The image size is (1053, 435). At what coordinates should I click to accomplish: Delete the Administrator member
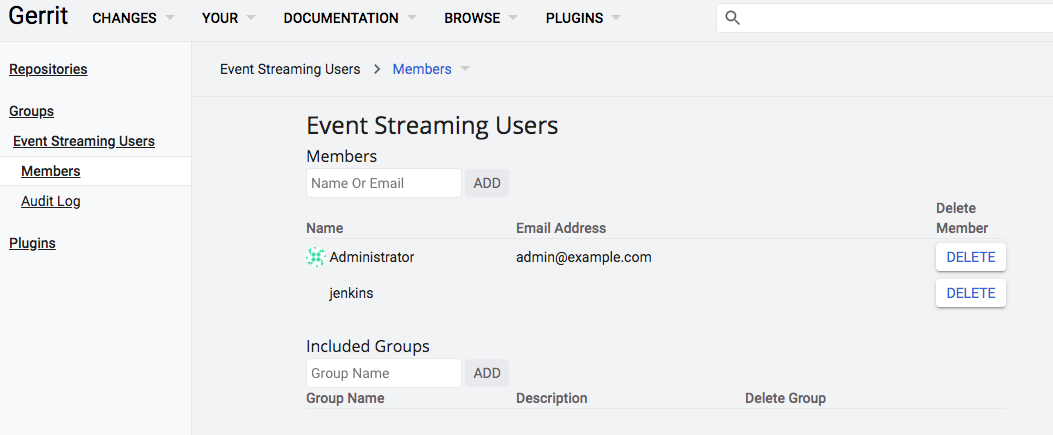[970, 257]
